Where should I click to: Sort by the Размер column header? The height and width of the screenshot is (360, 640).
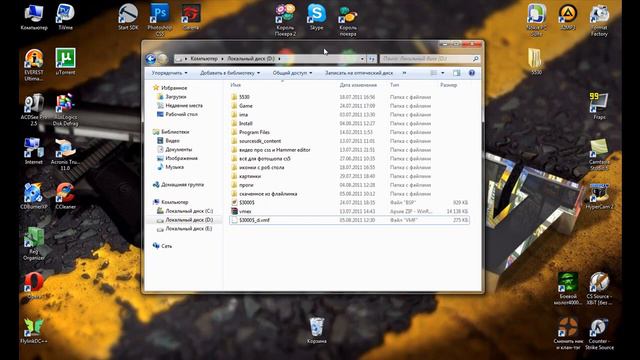click(x=448, y=85)
